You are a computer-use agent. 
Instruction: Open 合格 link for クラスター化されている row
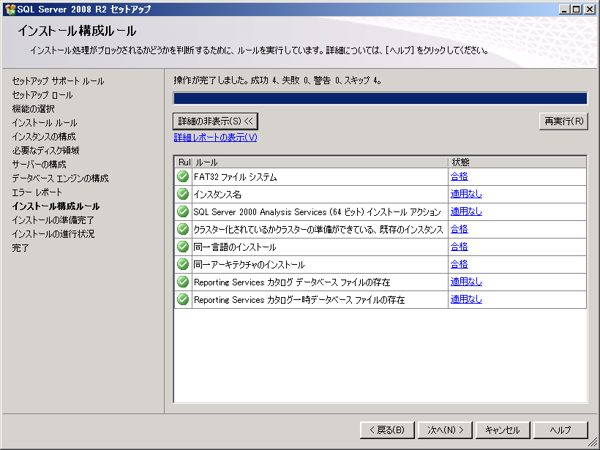pos(459,229)
